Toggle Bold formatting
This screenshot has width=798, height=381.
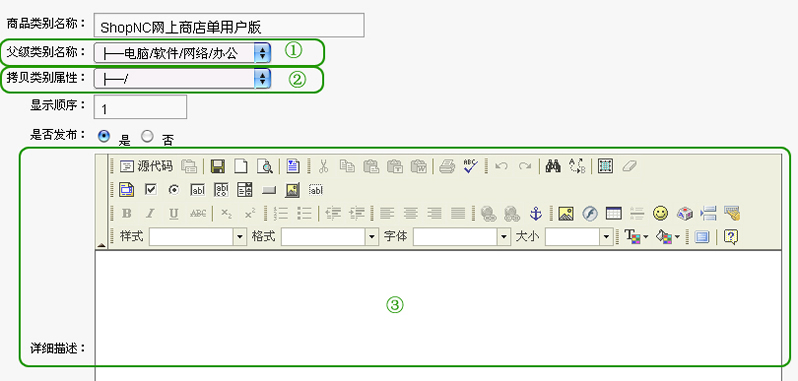click(x=127, y=214)
